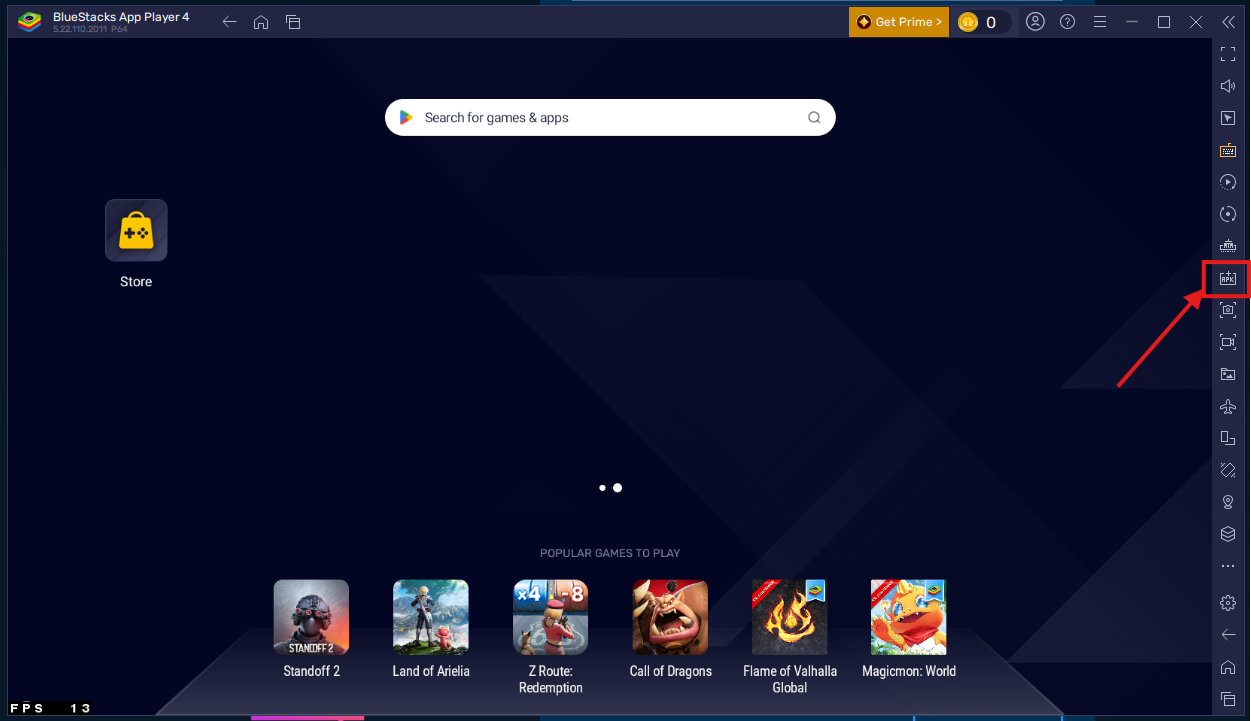Open recent apps from sidebar bottom
Screen dimensions: 1251x721
(x=1228, y=699)
